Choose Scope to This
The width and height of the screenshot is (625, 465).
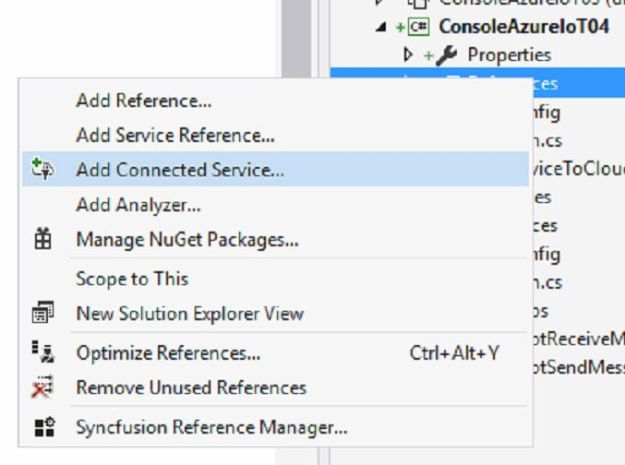pyautogui.click(x=132, y=279)
